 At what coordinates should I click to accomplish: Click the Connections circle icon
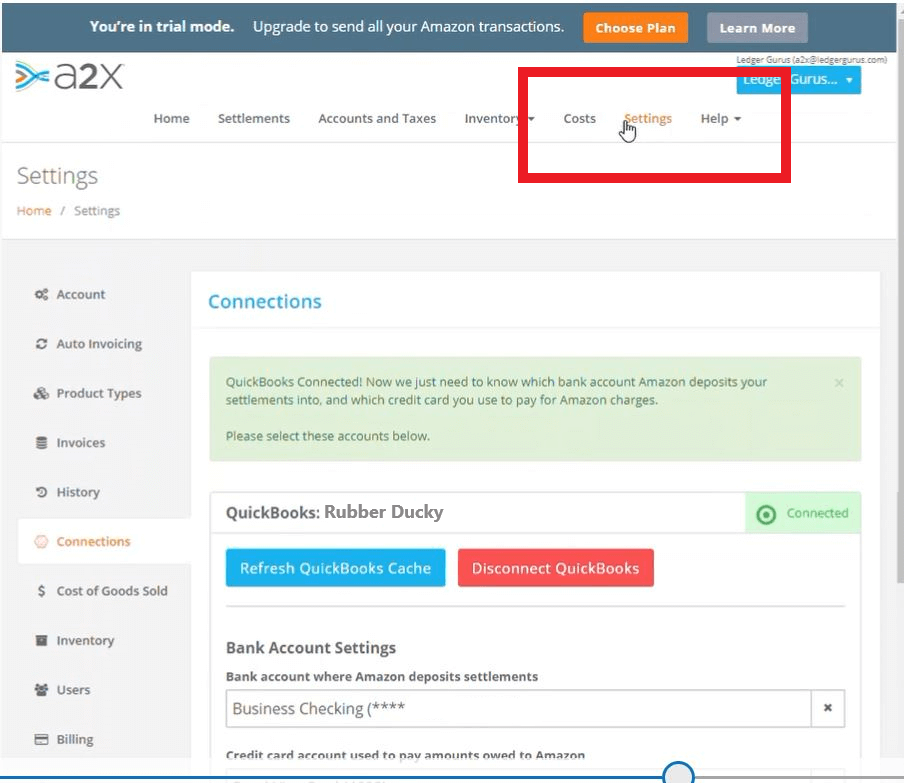pyautogui.click(x=42, y=542)
